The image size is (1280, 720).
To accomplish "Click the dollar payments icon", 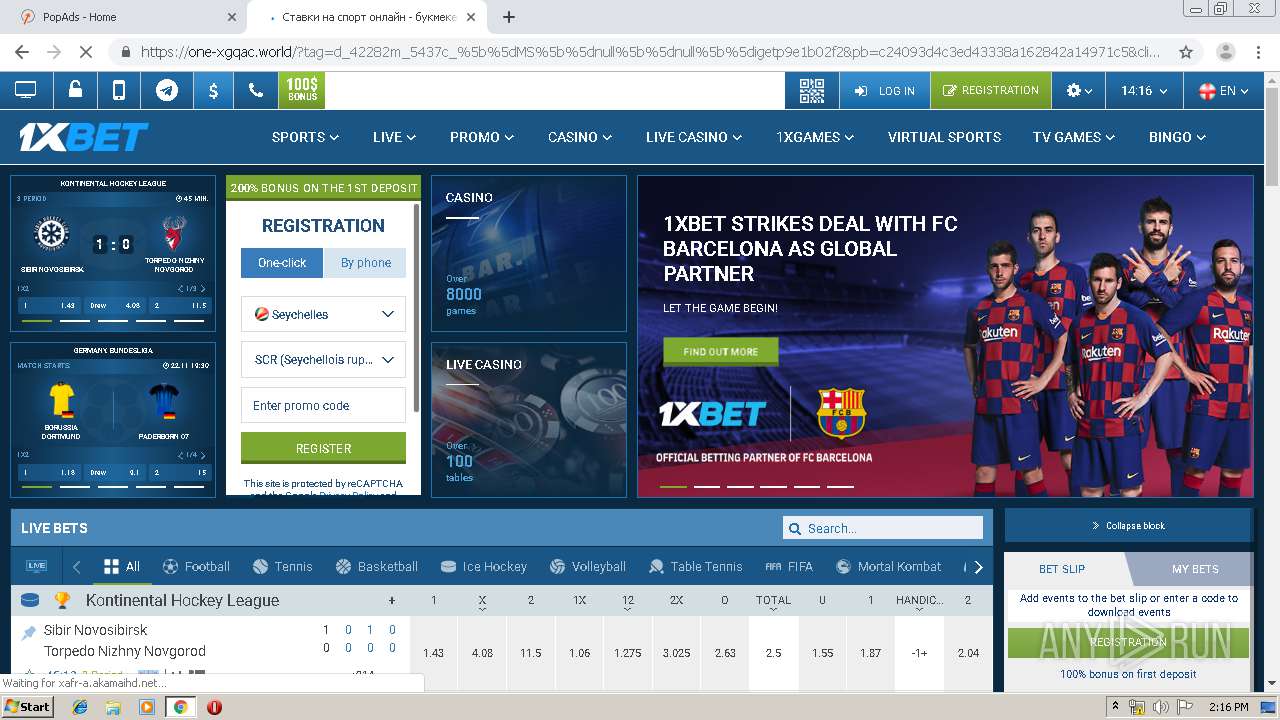I will [213, 90].
